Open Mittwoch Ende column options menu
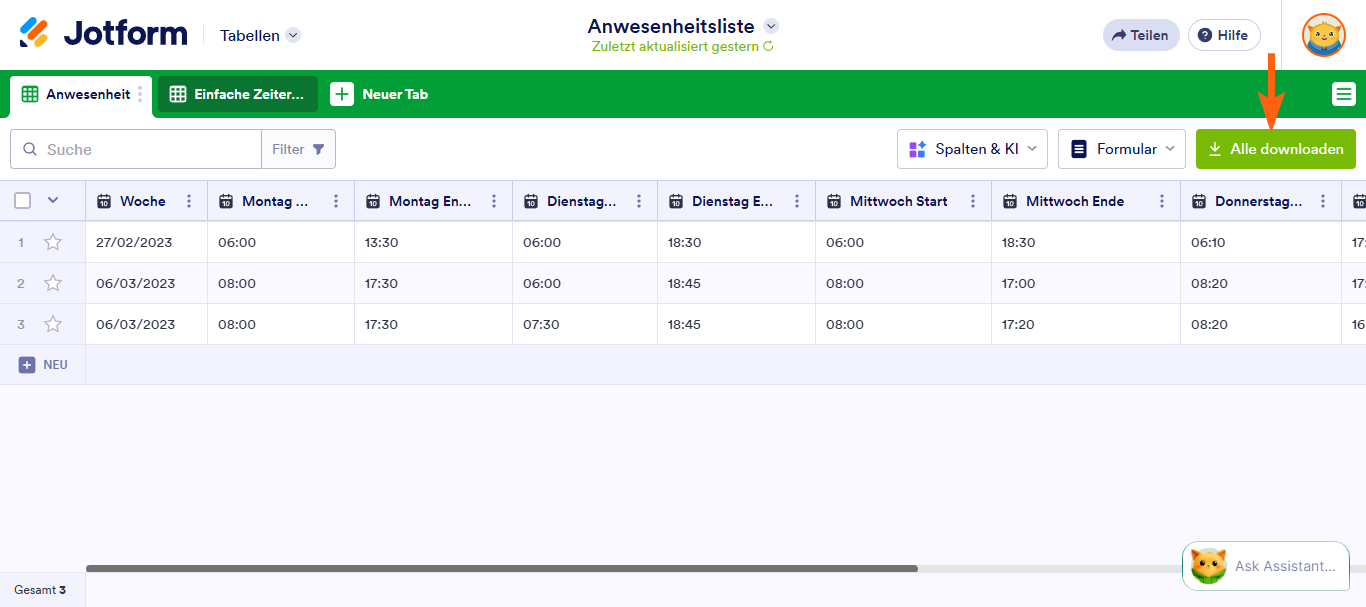The image size is (1366, 607). click(1162, 201)
